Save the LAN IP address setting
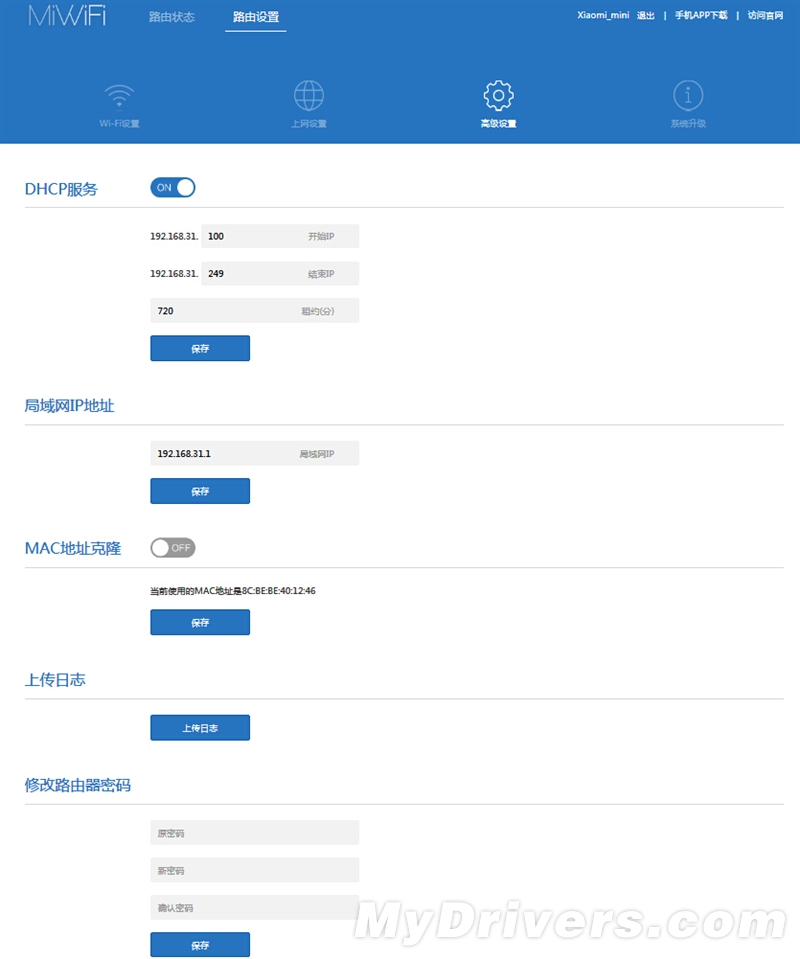Image resolution: width=800 pixels, height=959 pixels. point(200,491)
